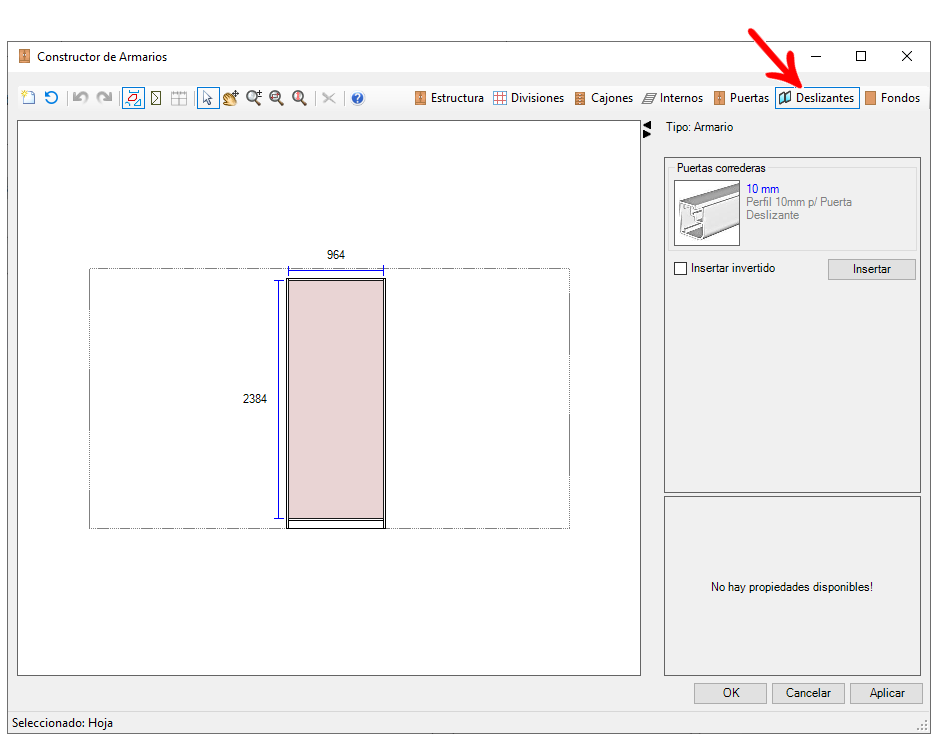Open the Estructura tab

point(449,98)
